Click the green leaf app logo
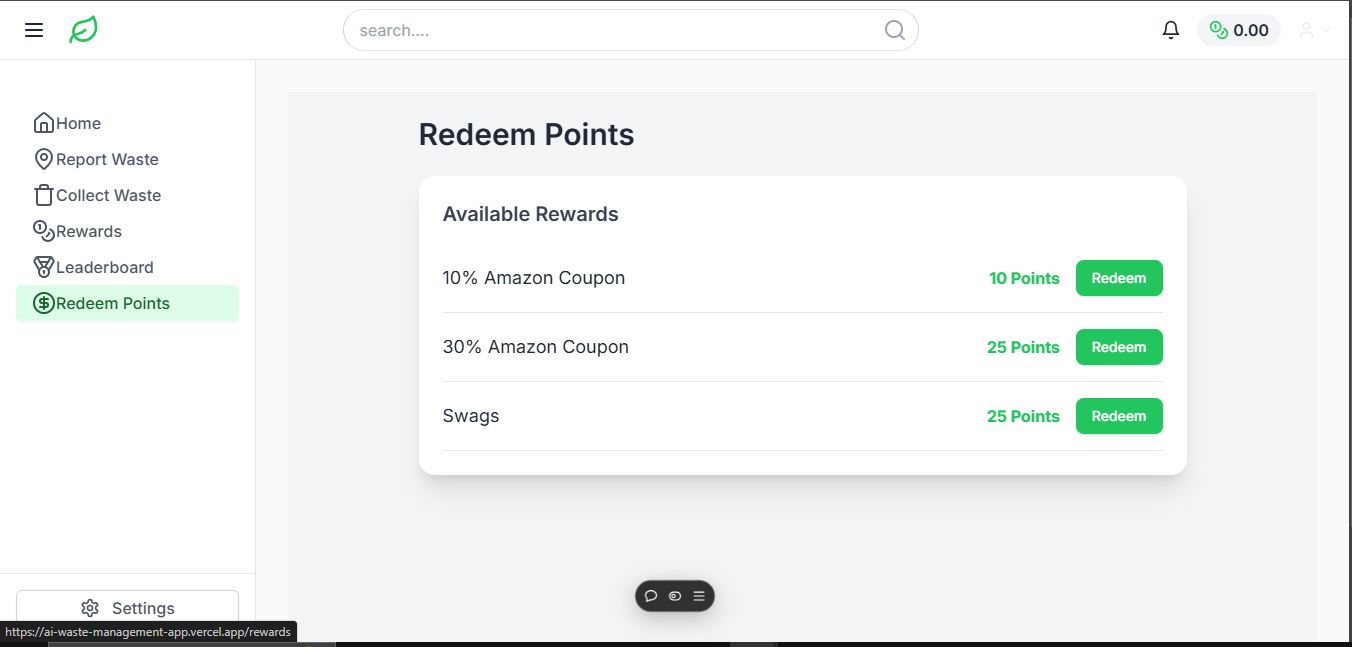The height and width of the screenshot is (647, 1352). (83, 29)
